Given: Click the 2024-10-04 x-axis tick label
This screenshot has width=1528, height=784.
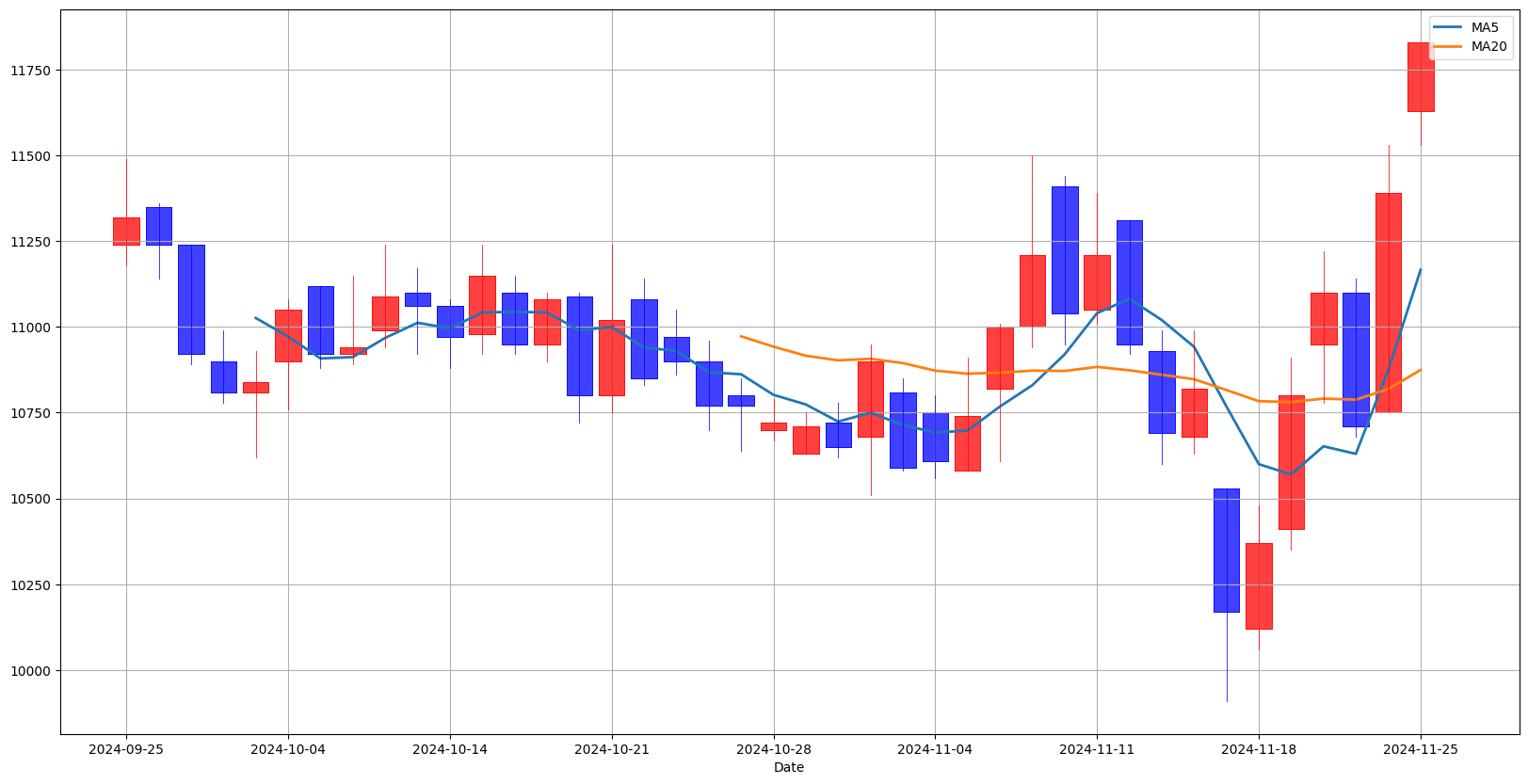Looking at the screenshot, I should 288,749.
